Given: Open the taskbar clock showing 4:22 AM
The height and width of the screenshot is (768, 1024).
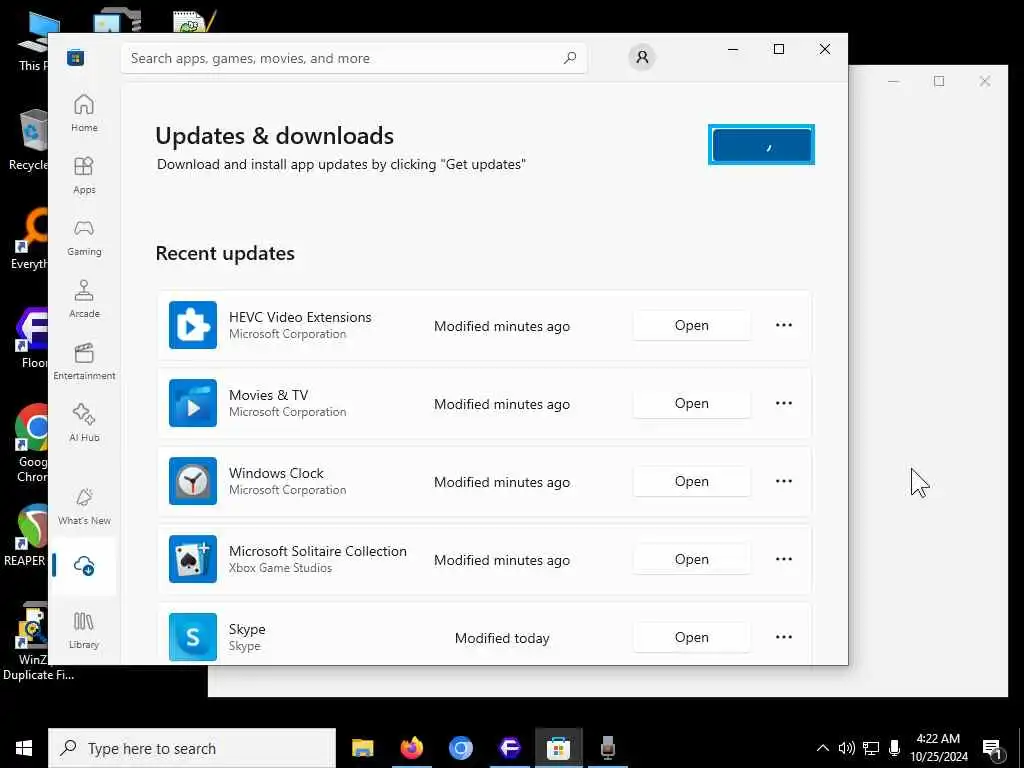Looking at the screenshot, I should point(938,748).
